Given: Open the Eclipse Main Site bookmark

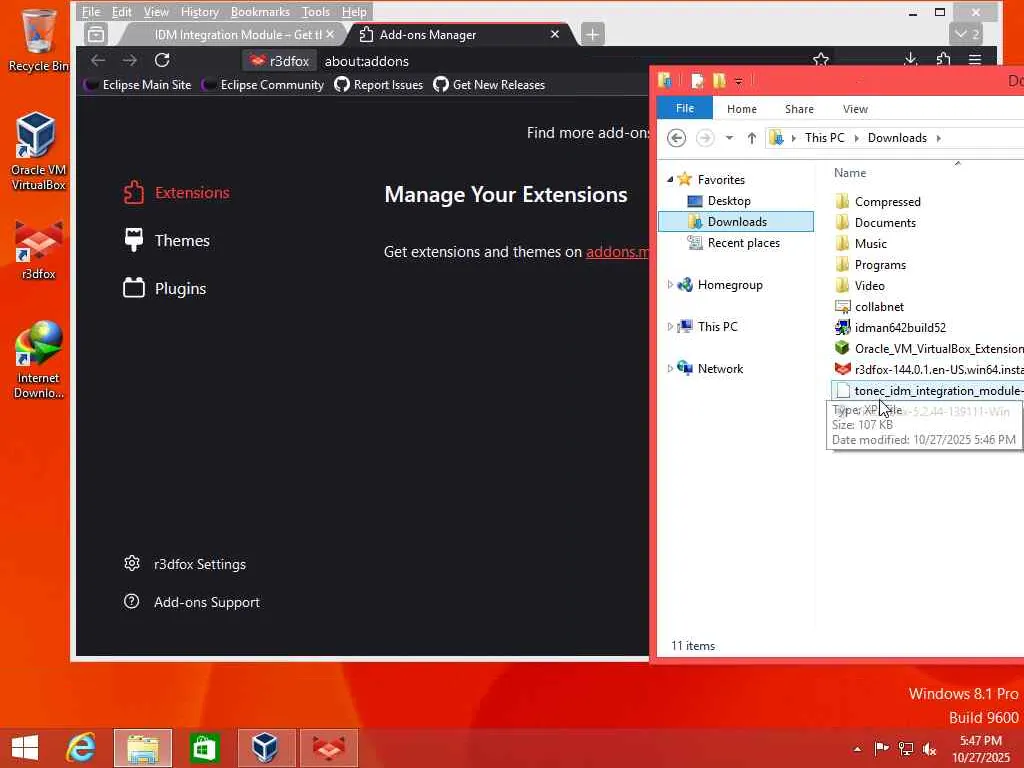Looking at the screenshot, I should point(138,85).
